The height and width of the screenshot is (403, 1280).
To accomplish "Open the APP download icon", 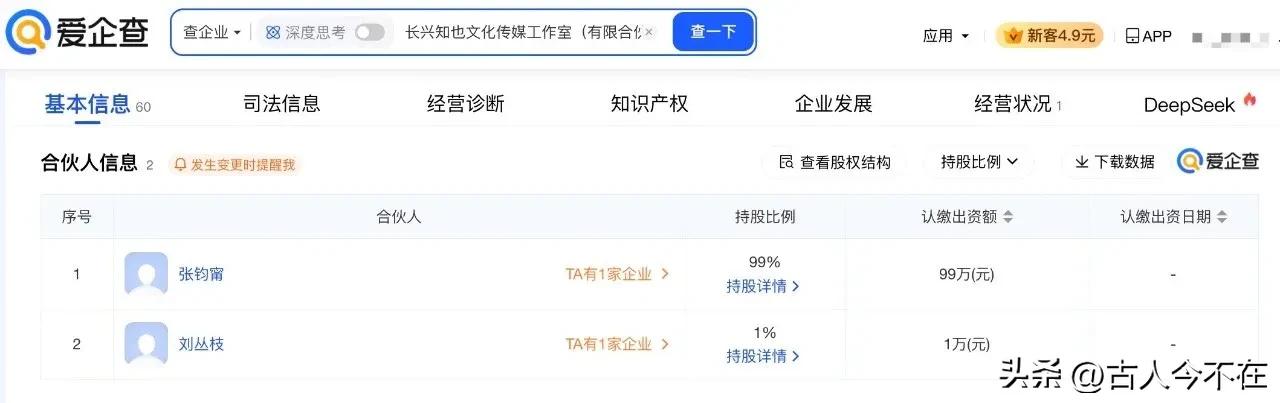I will 1148,36.
